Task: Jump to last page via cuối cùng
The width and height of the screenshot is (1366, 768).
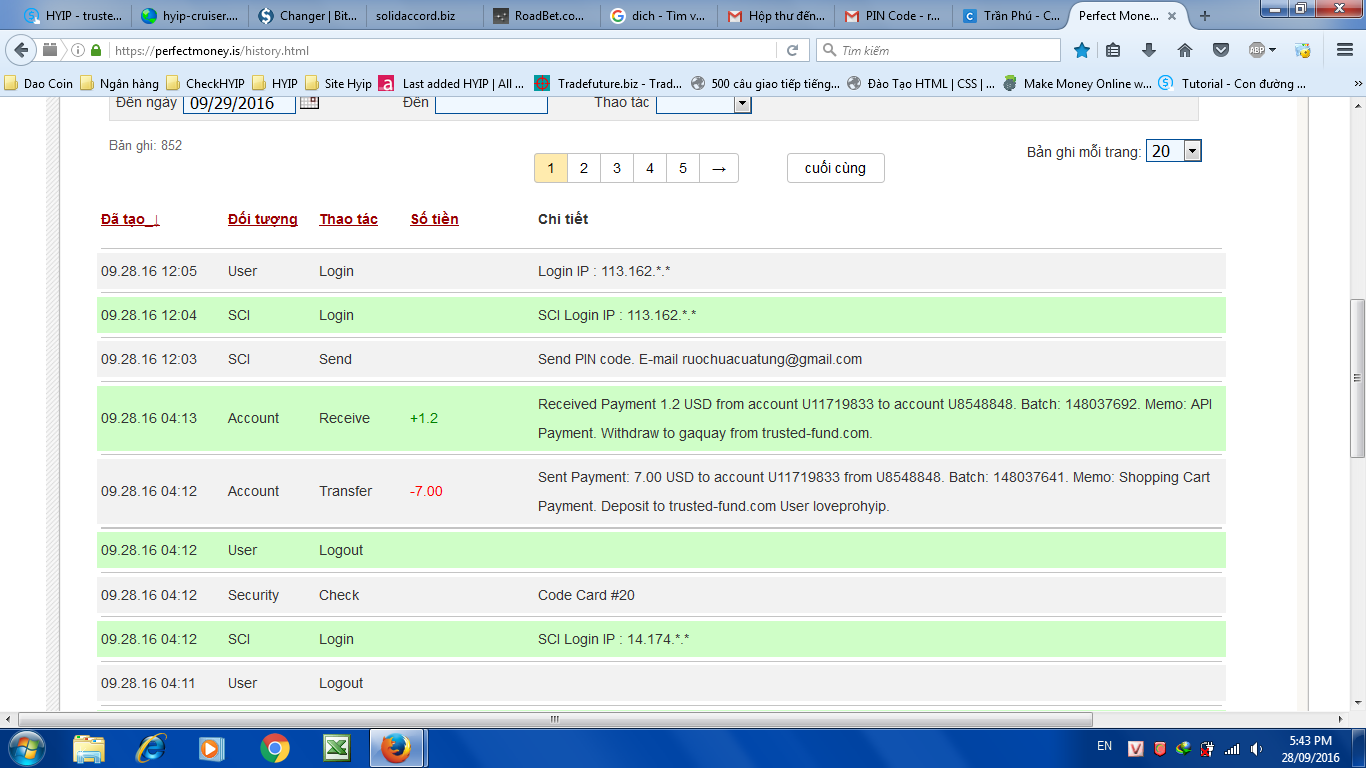Action: point(835,168)
